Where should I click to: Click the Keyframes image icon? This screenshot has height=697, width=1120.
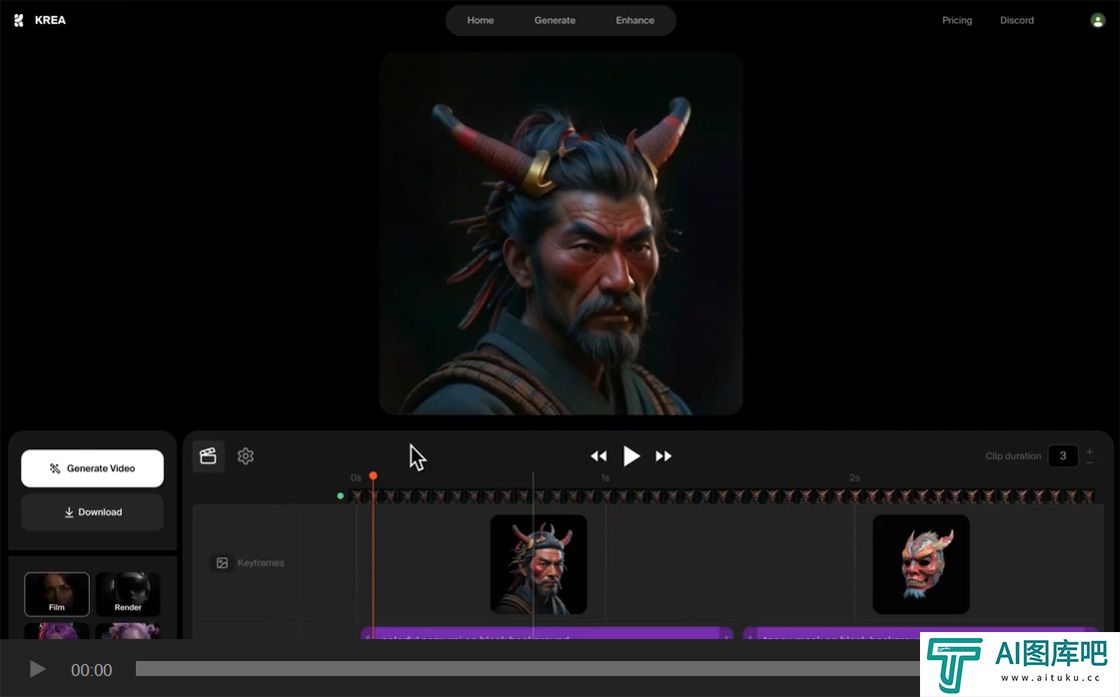pyautogui.click(x=222, y=563)
